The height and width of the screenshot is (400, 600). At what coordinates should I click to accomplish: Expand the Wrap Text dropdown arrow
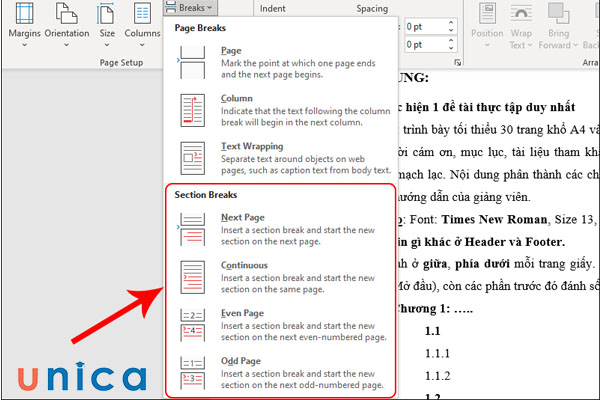tap(530, 45)
